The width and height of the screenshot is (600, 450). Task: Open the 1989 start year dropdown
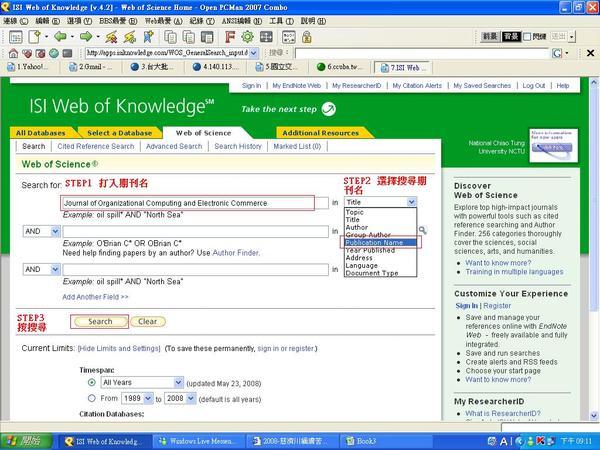[x=148, y=398]
